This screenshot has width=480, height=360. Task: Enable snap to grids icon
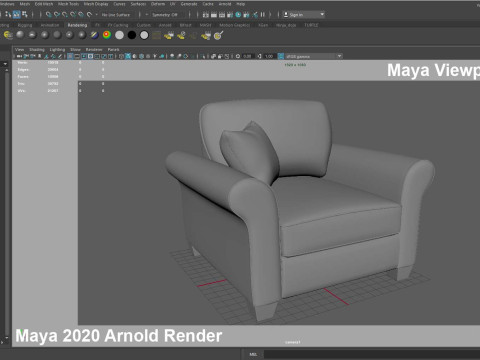pyautogui.click(x=49, y=15)
